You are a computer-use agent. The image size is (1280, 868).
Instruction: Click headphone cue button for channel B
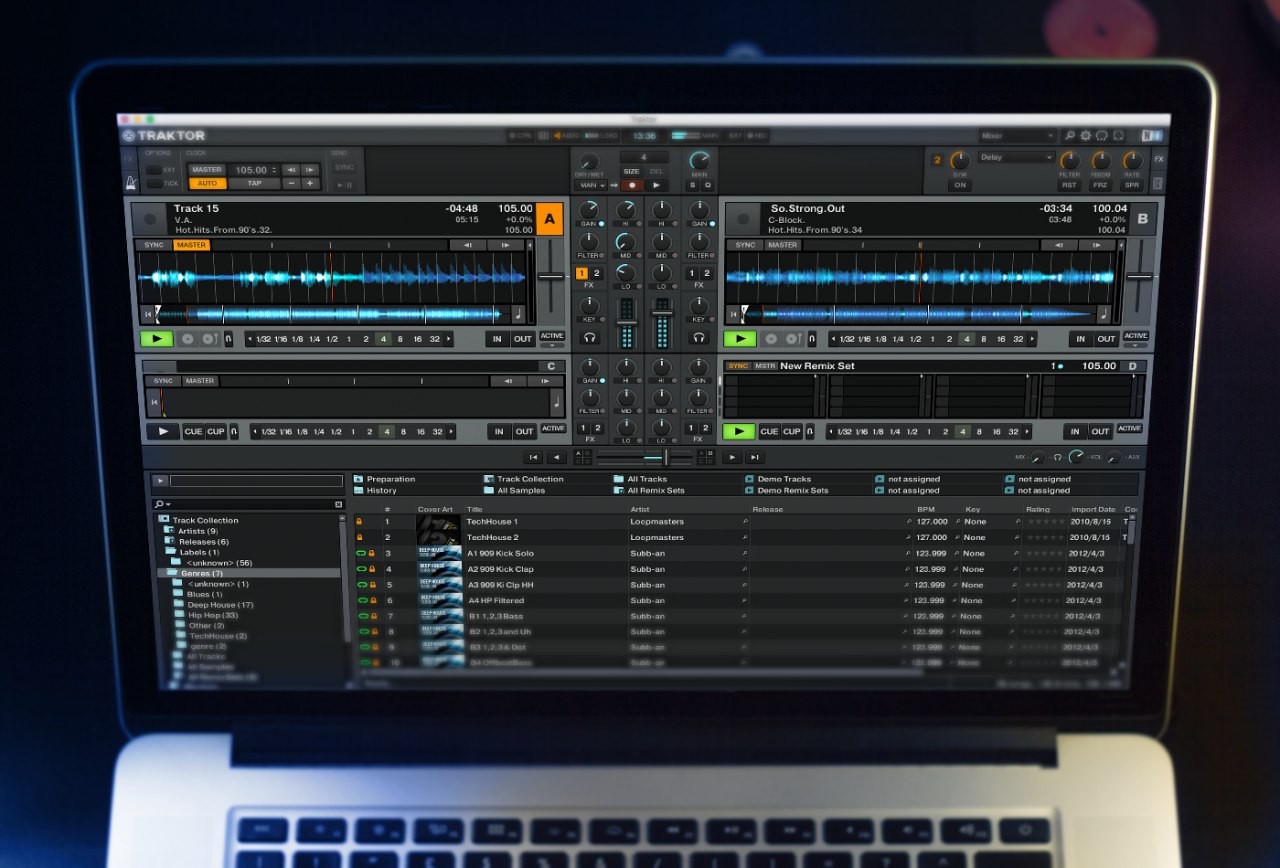click(699, 339)
